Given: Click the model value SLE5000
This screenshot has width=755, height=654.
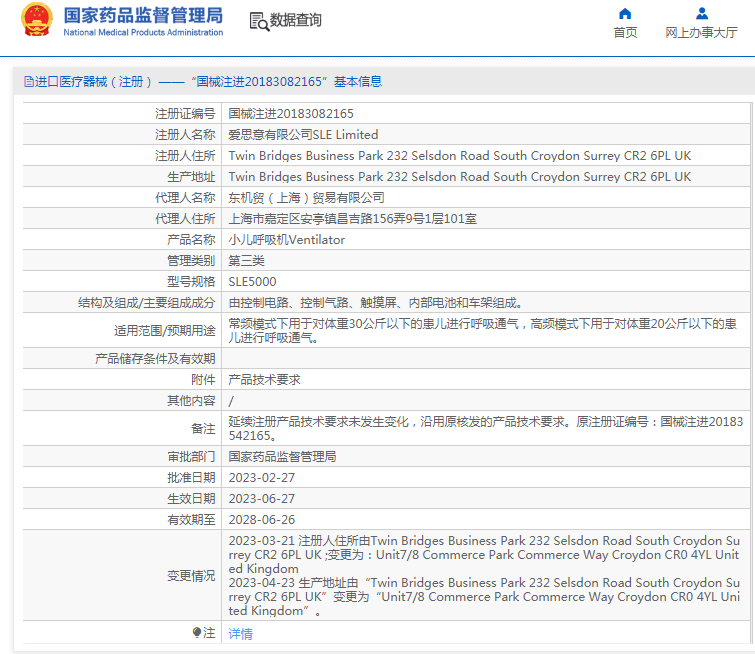Looking at the screenshot, I should pos(252,282).
